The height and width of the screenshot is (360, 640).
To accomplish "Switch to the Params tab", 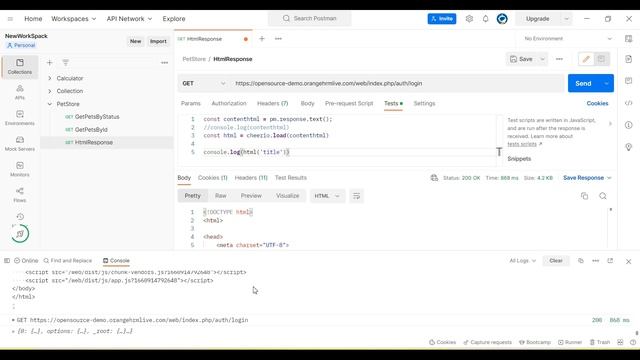I will coord(191,103).
